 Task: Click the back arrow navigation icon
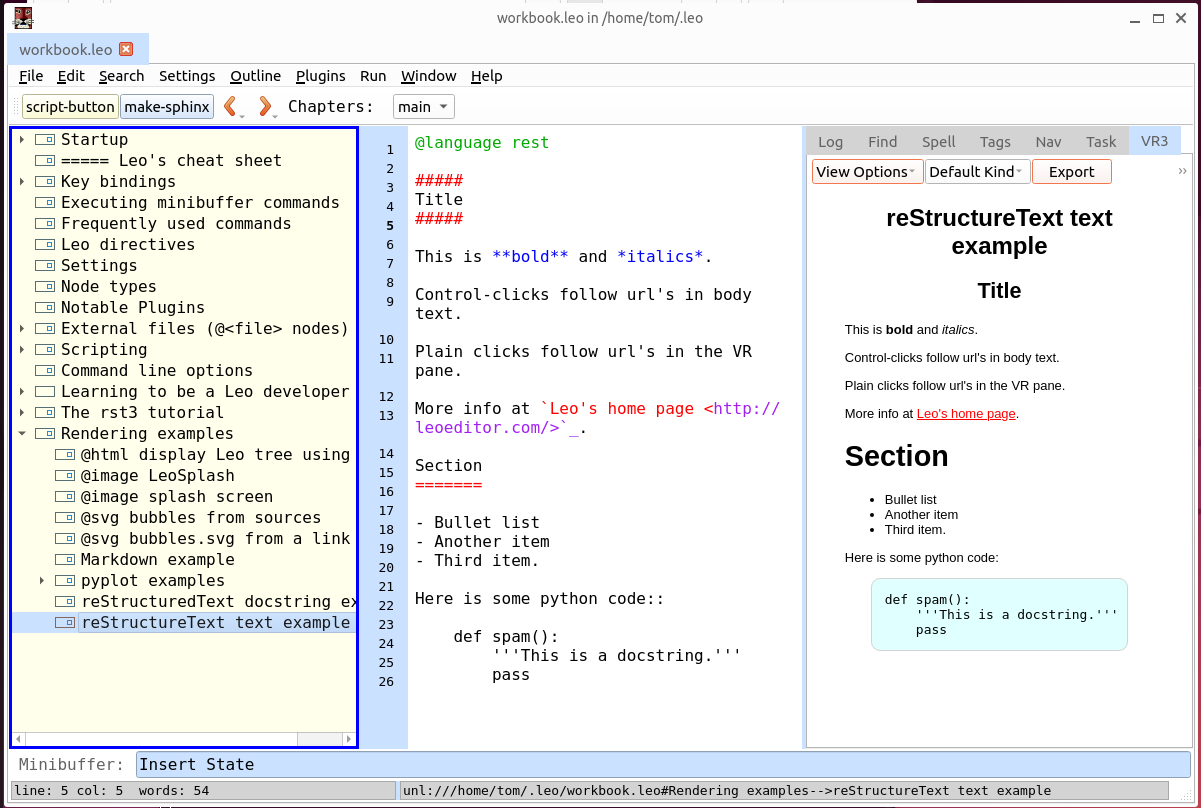click(230, 106)
